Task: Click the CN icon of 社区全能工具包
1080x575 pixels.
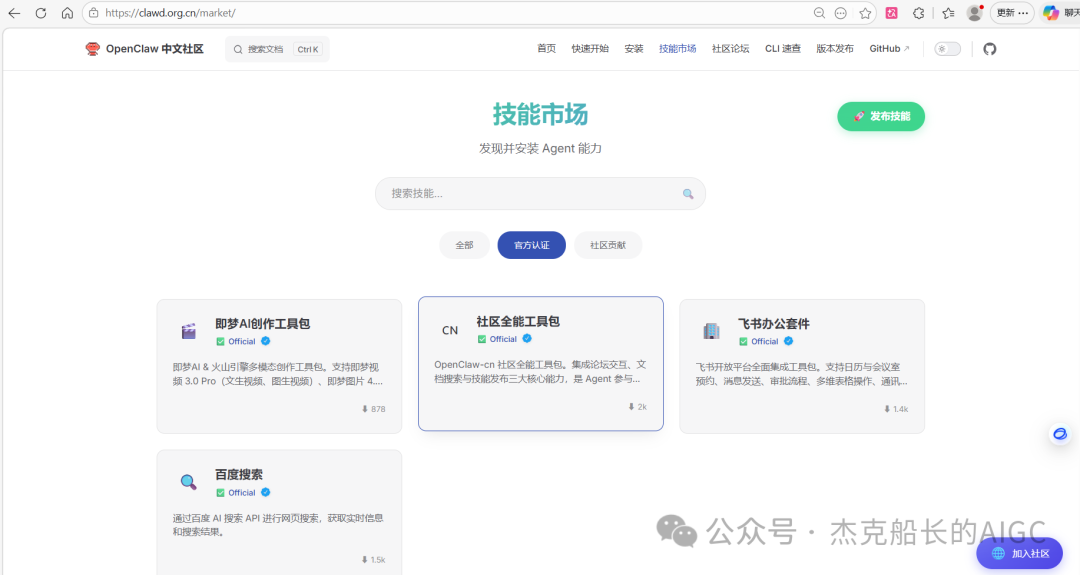Action: [x=450, y=331]
